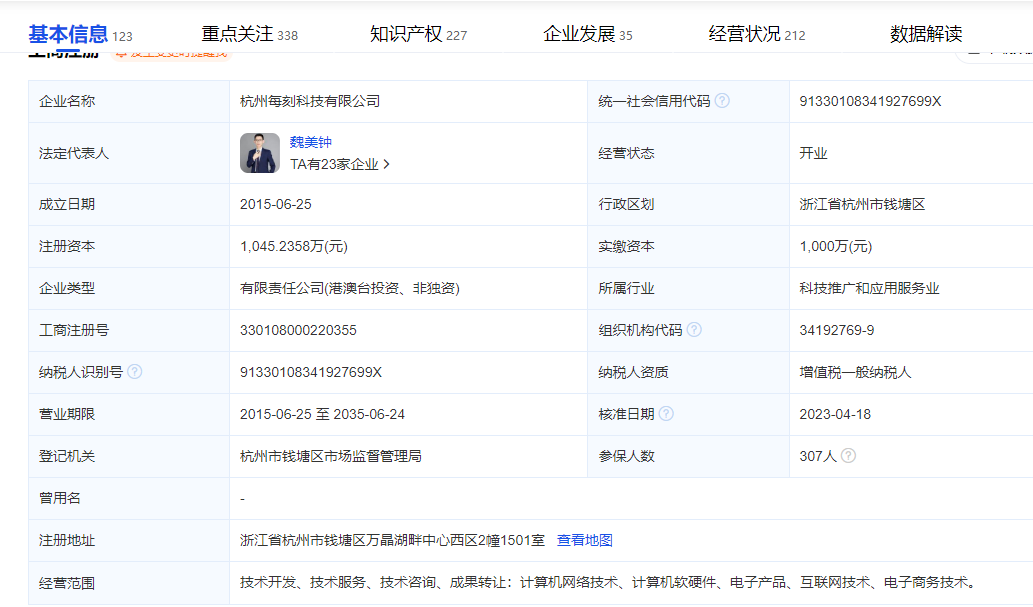Click approval date 2023-04-18
The height and width of the screenshot is (607, 1033).
pos(835,414)
